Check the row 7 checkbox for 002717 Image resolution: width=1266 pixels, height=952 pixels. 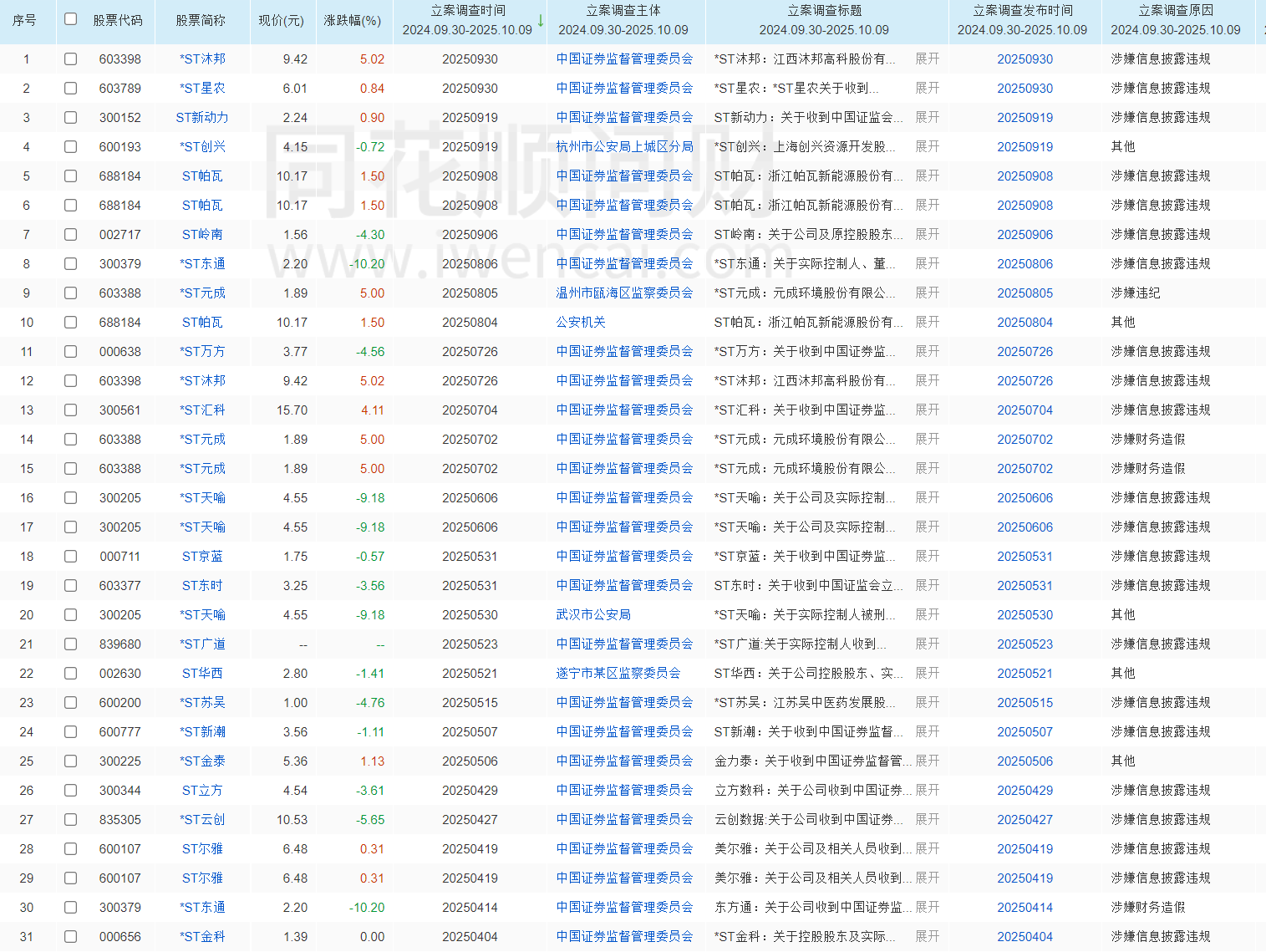tap(70, 235)
